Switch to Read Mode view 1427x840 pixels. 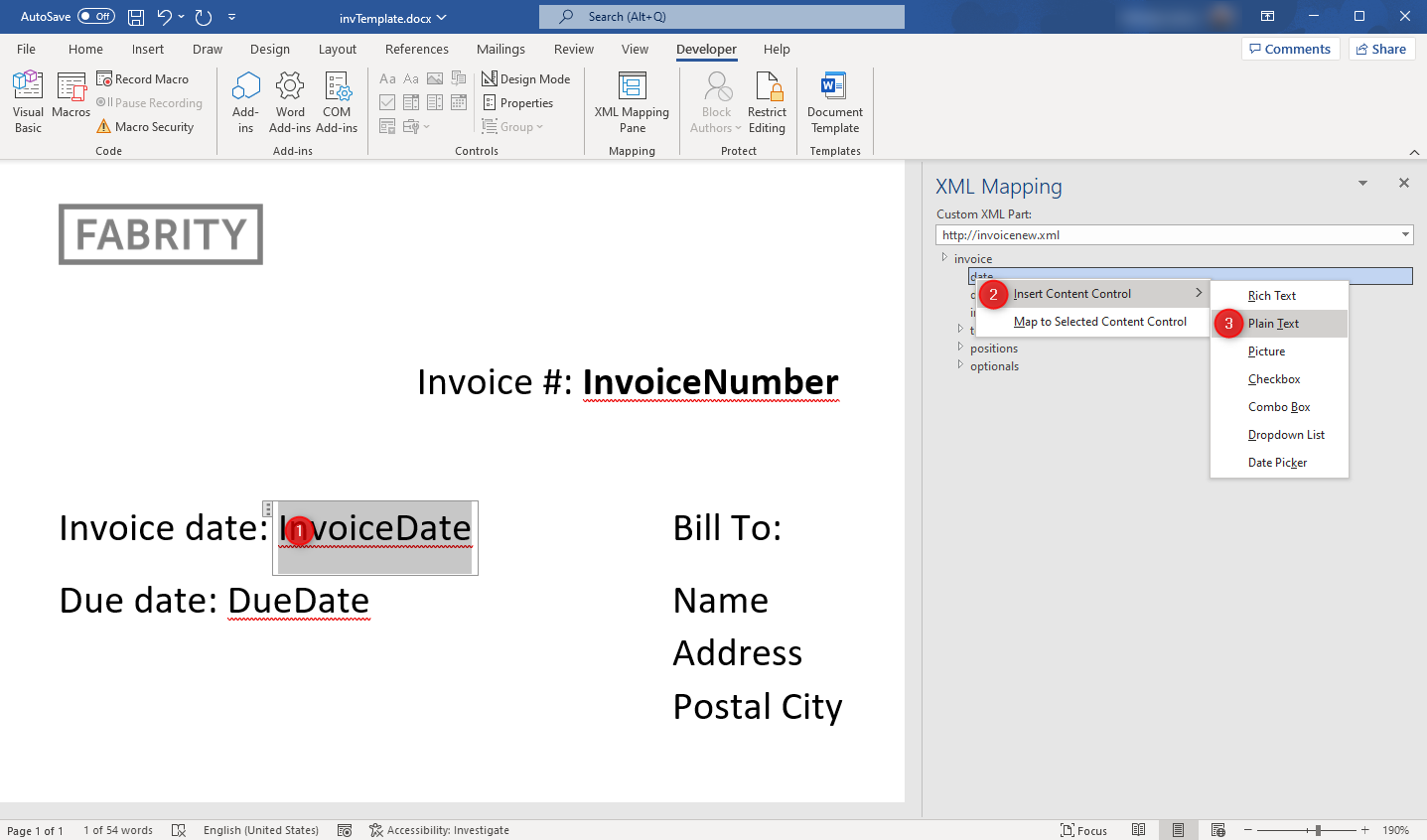pos(1139,830)
